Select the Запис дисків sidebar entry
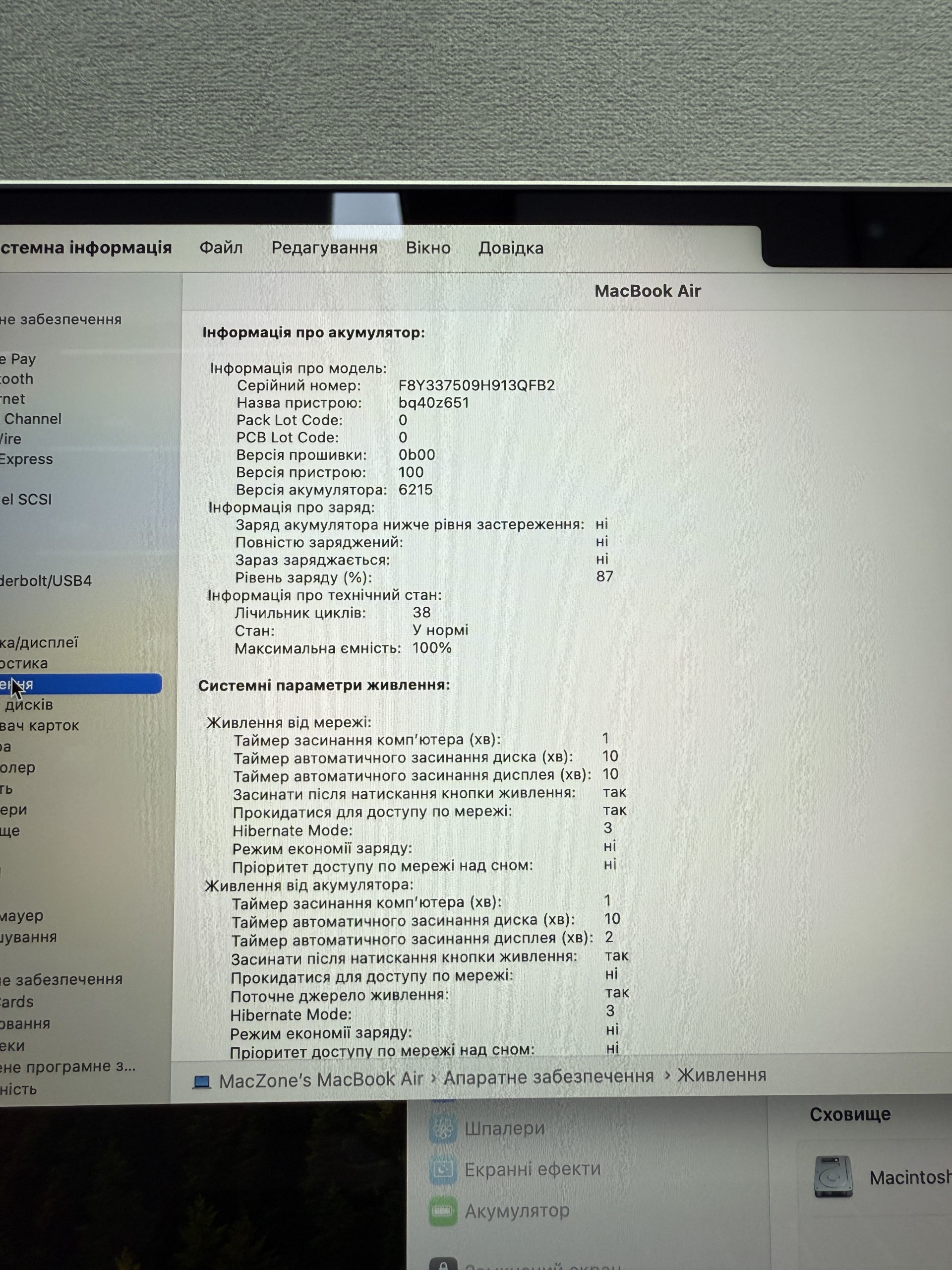This screenshot has width=952, height=1270. point(27,704)
